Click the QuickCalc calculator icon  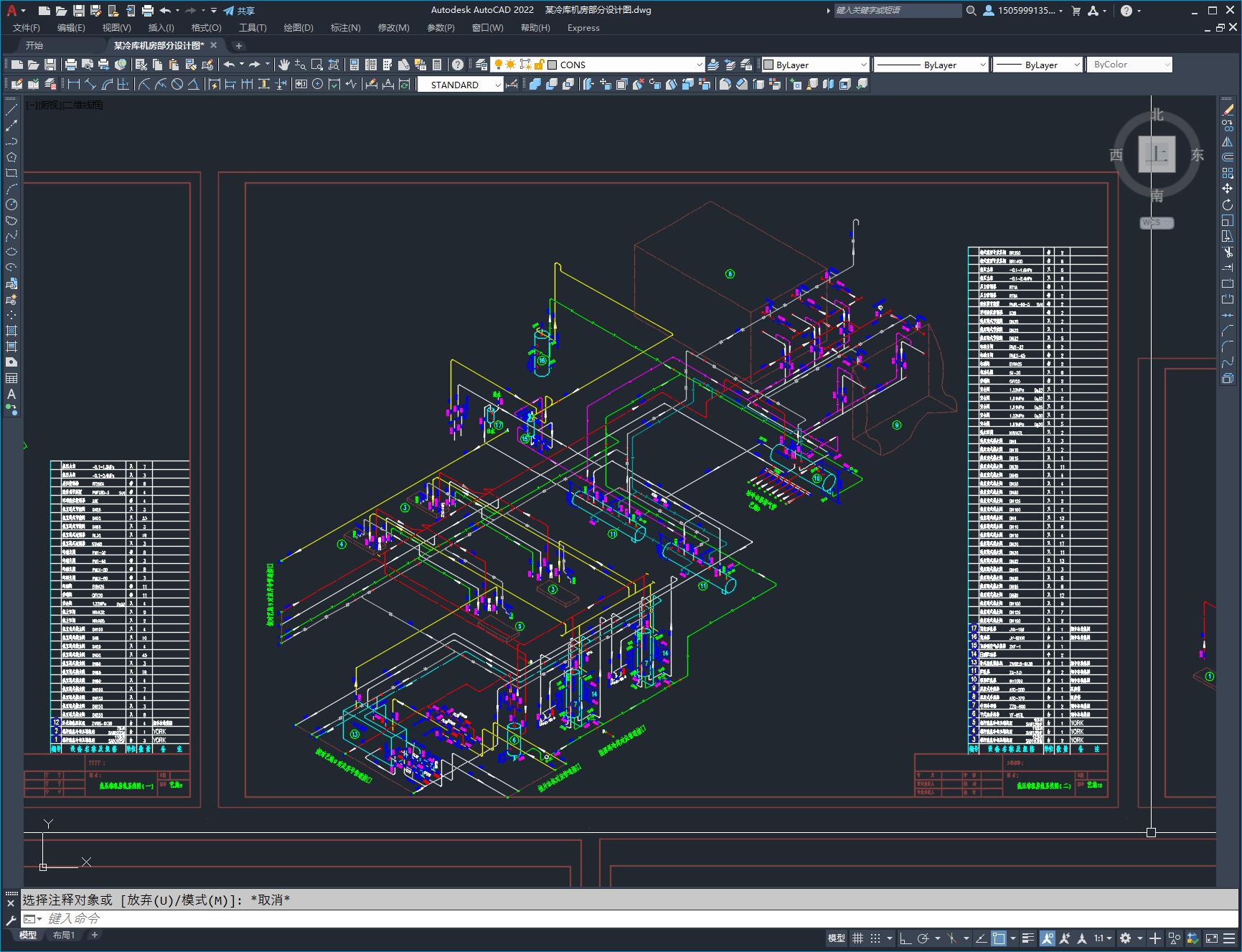437,65
